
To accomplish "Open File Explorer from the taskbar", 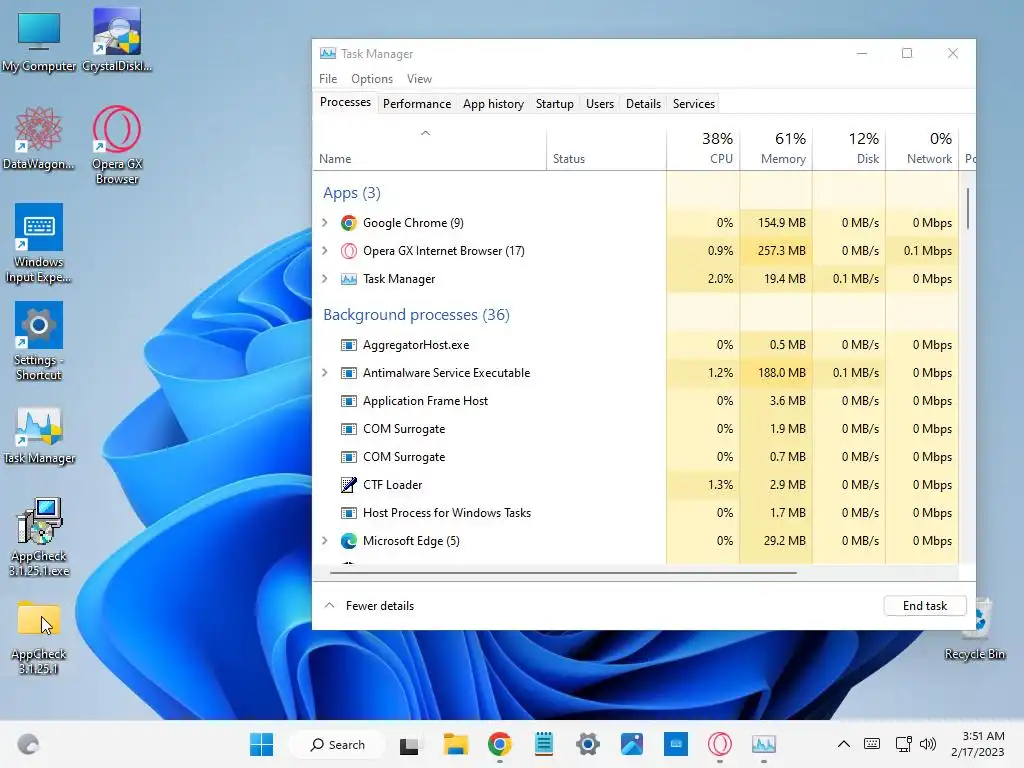I will (x=455, y=744).
